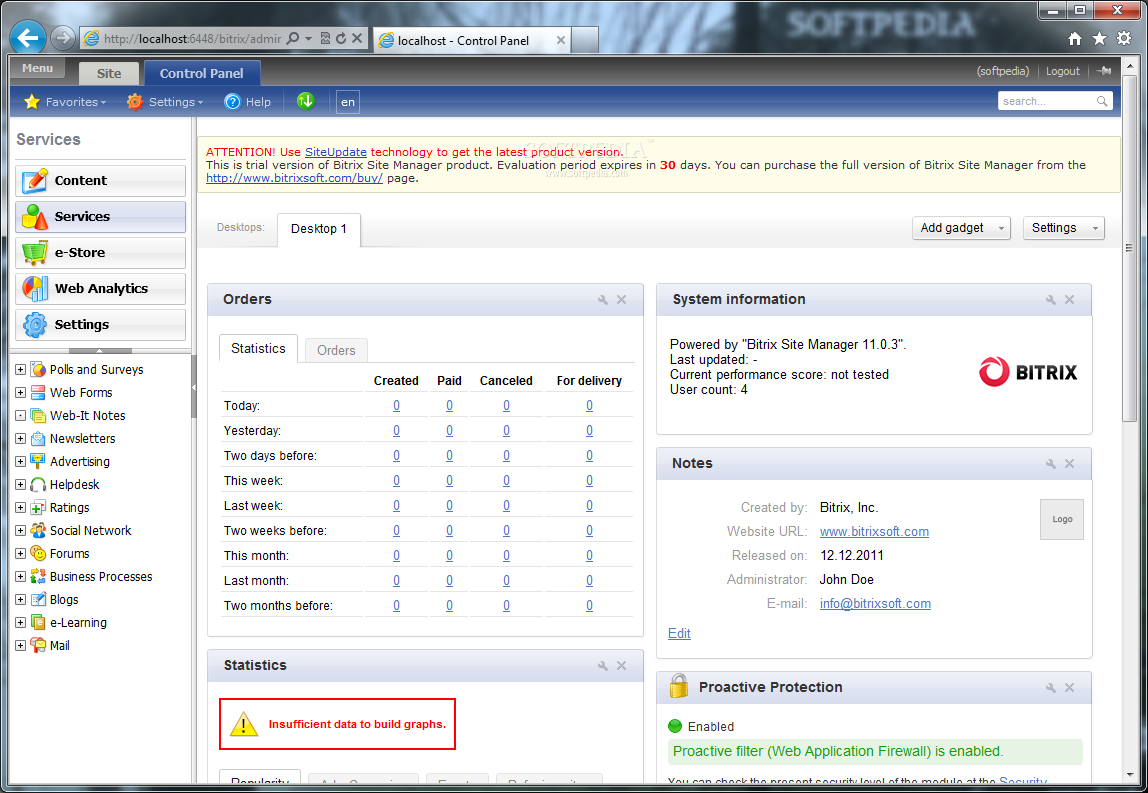The height and width of the screenshot is (793, 1148).
Task: Click the Statistics gadget wrench icon
Action: (x=603, y=666)
